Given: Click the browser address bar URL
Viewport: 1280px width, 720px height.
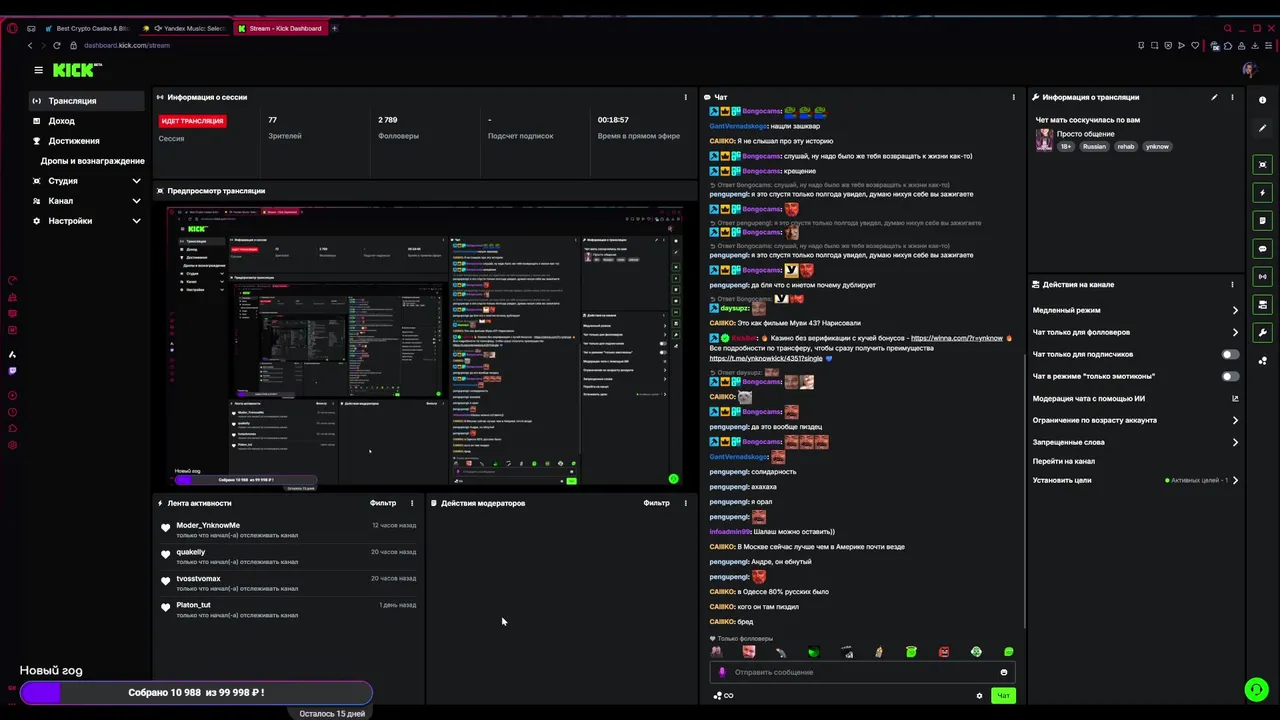Looking at the screenshot, I should 127,45.
